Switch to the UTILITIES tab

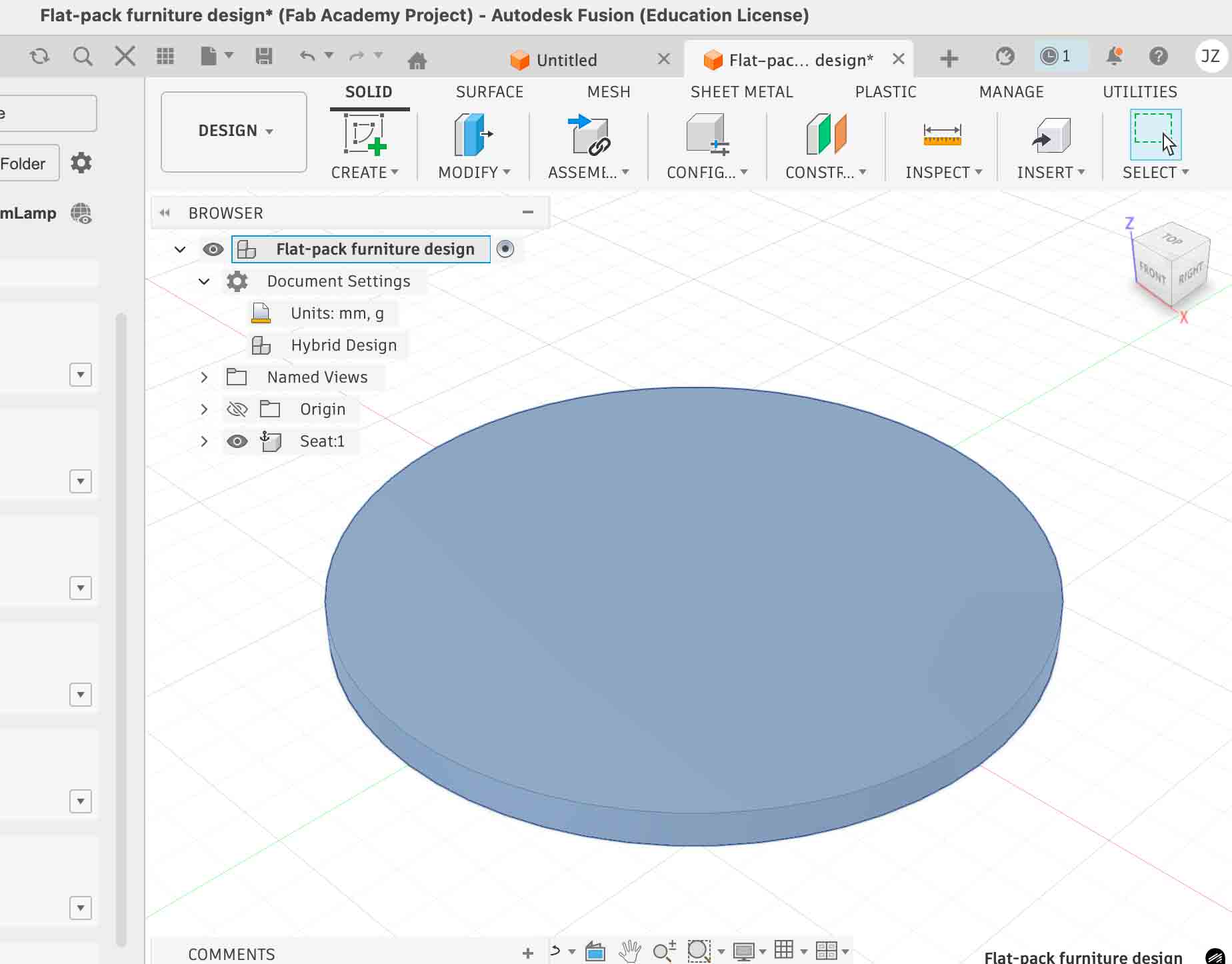[x=1139, y=92]
